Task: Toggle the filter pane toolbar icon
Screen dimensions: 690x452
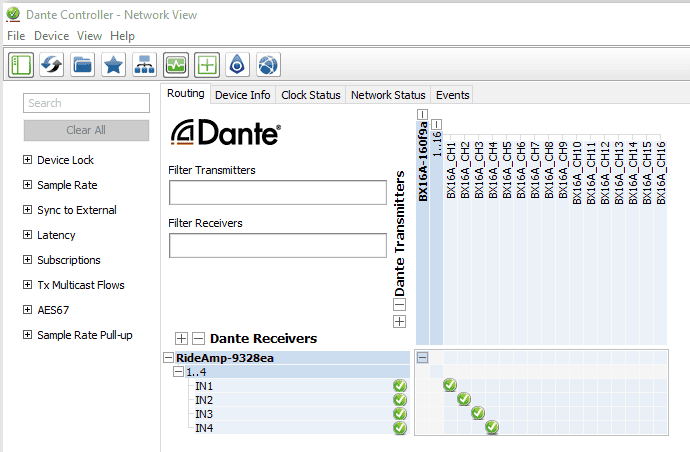Action: pos(22,65)
